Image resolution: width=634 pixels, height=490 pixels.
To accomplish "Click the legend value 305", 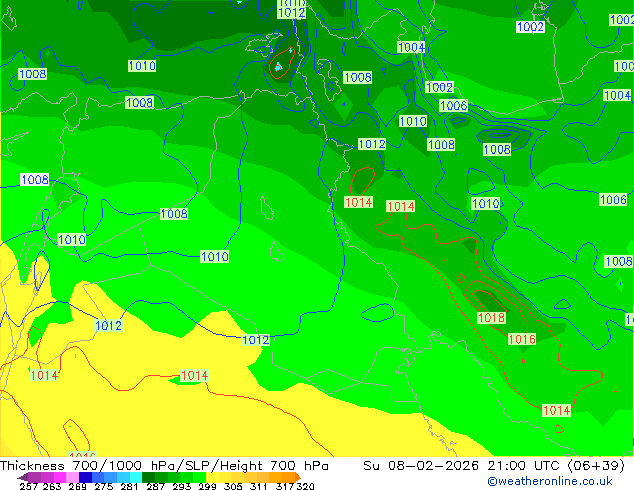I will pos(233,486).
